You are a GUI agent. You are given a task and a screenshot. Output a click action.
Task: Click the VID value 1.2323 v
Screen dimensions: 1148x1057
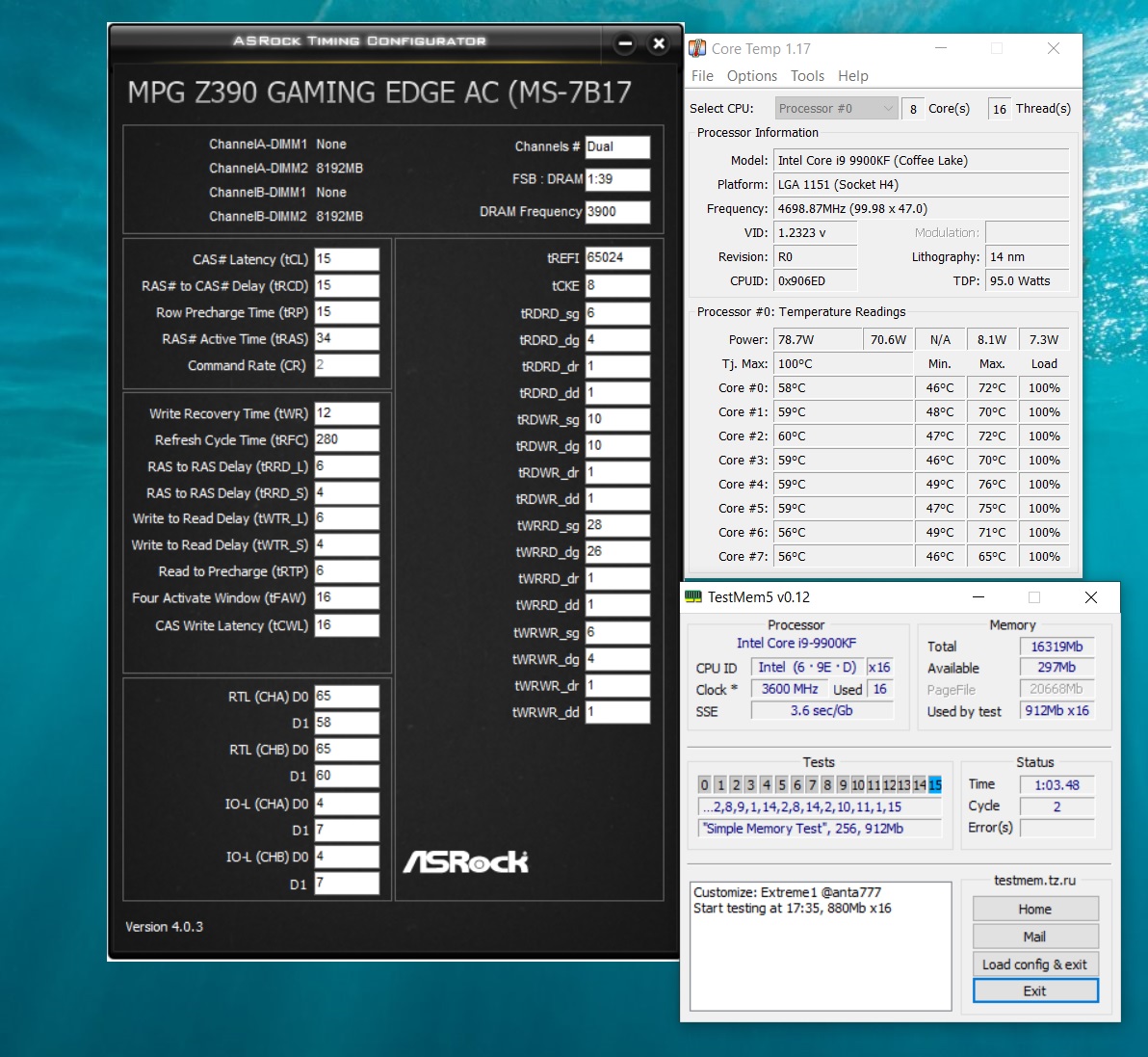pos(815,233)
